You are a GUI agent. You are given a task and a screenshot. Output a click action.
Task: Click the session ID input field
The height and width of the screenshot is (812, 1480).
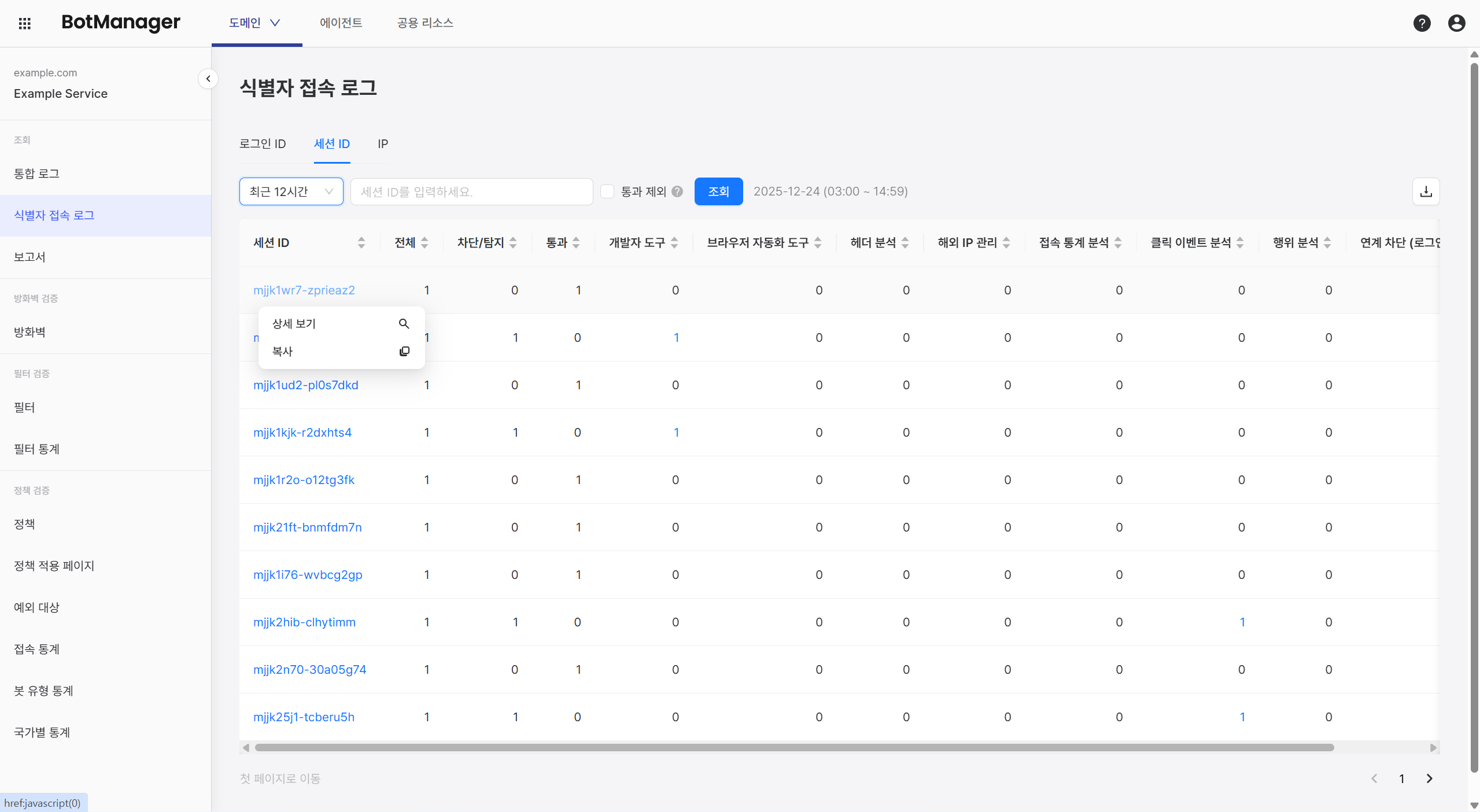pyautogui.click(x=471, y=191)
